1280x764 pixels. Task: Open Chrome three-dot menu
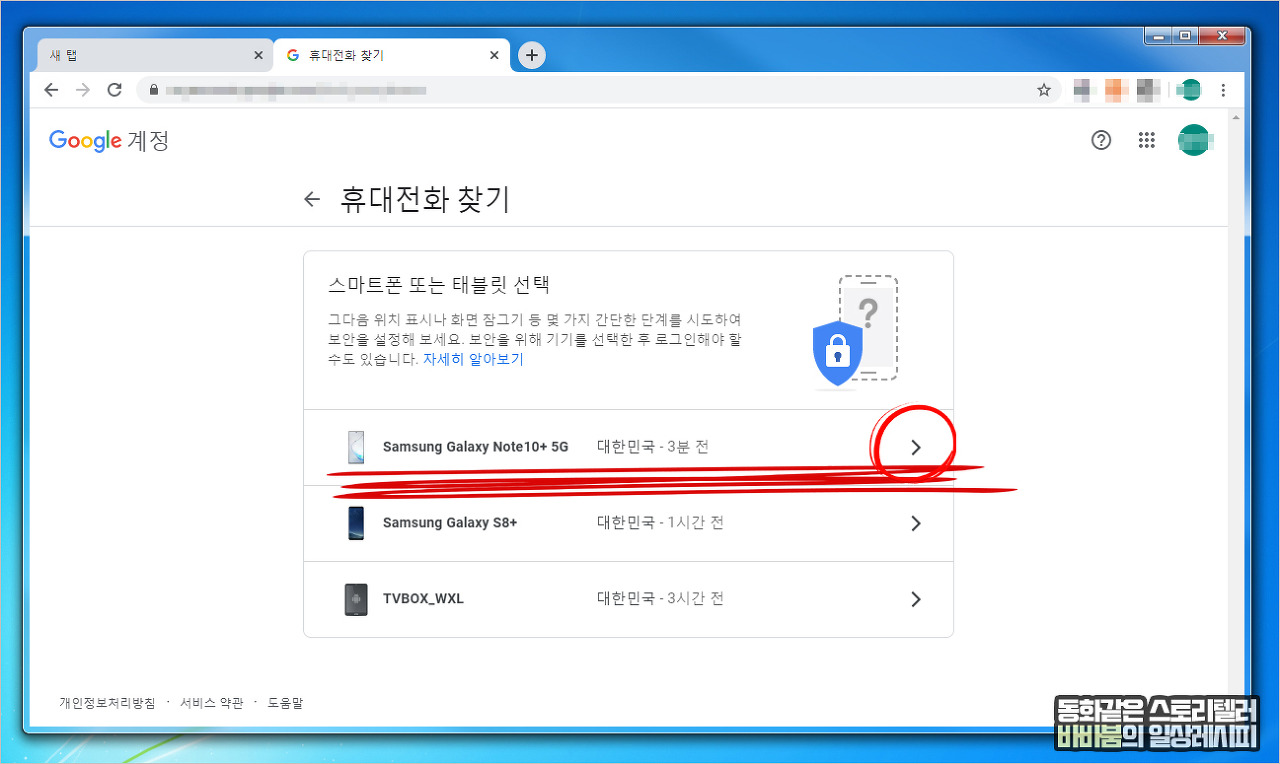[x=1223, y=90]
